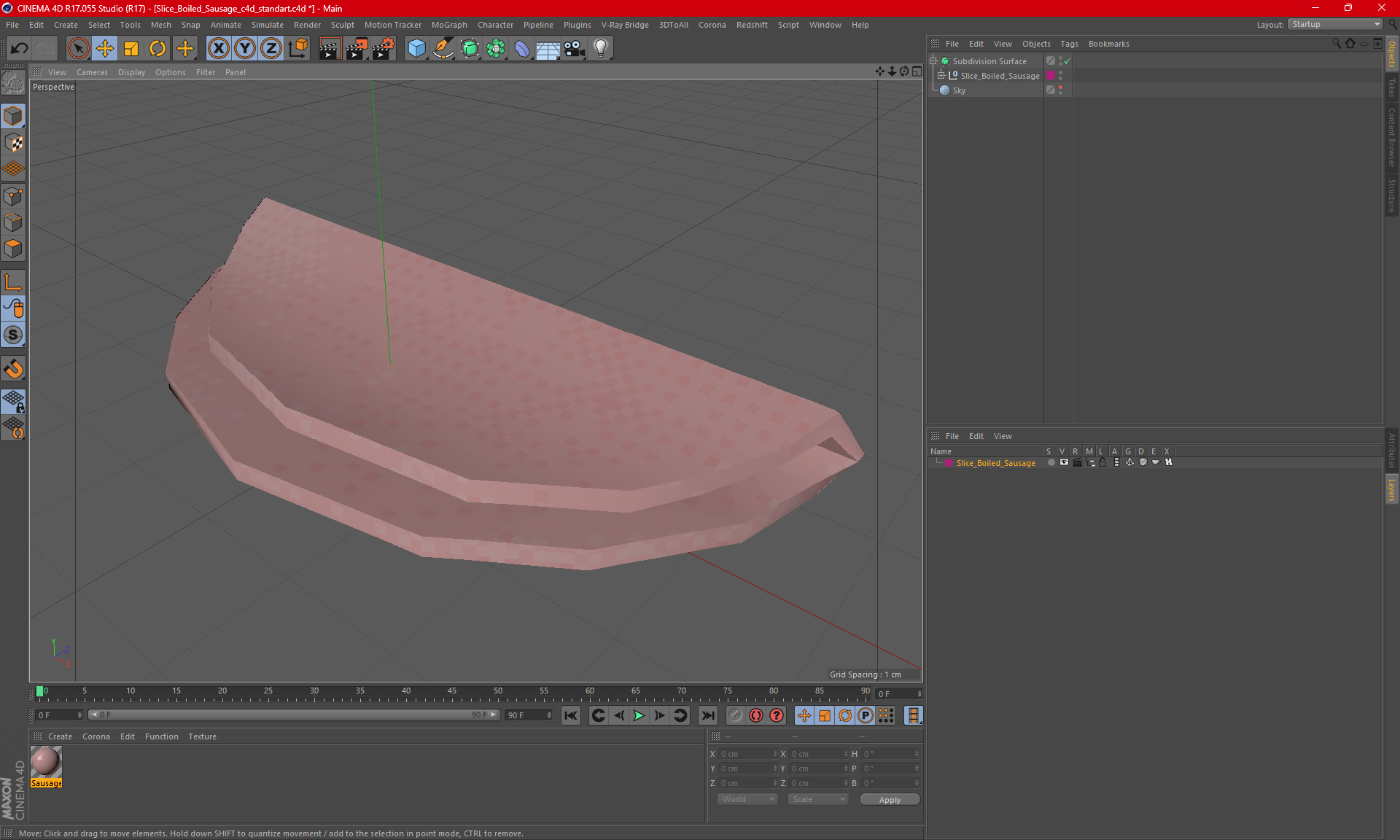Toggle layer Slice_Boiled_Sausage lock icon

click(1103, 462)
